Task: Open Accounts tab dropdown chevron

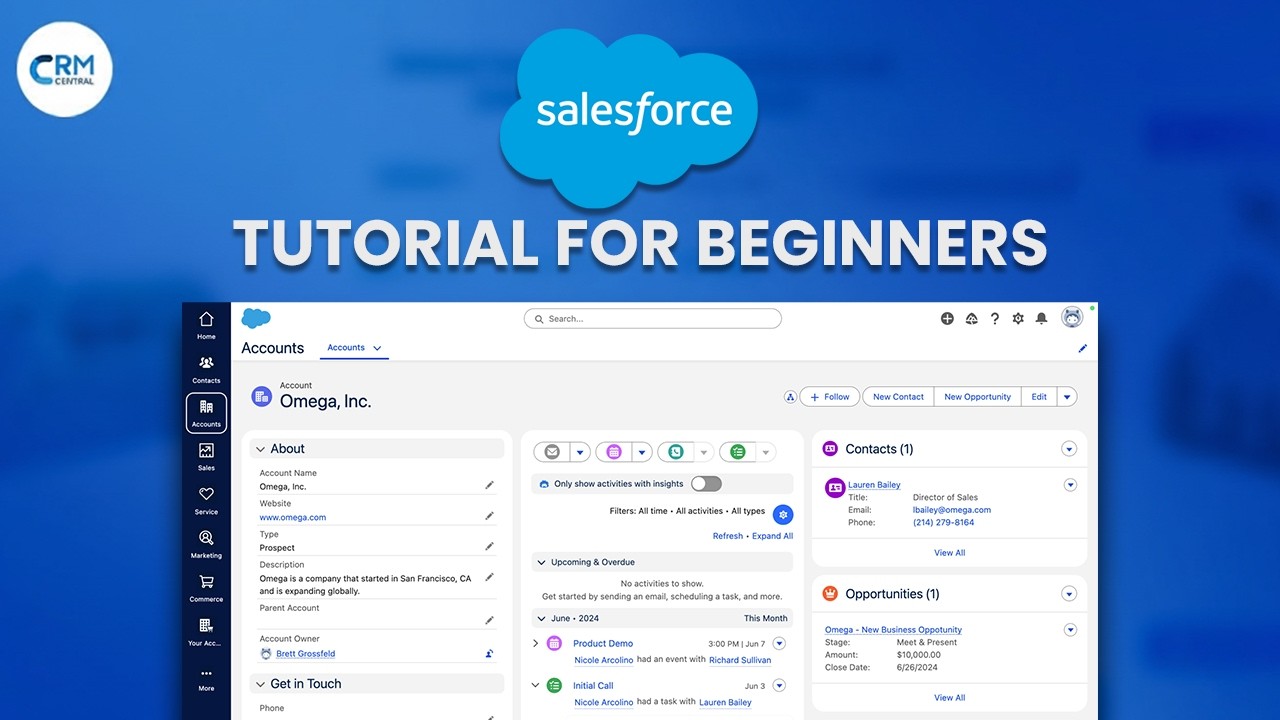Action: click(x=377, y=348)
